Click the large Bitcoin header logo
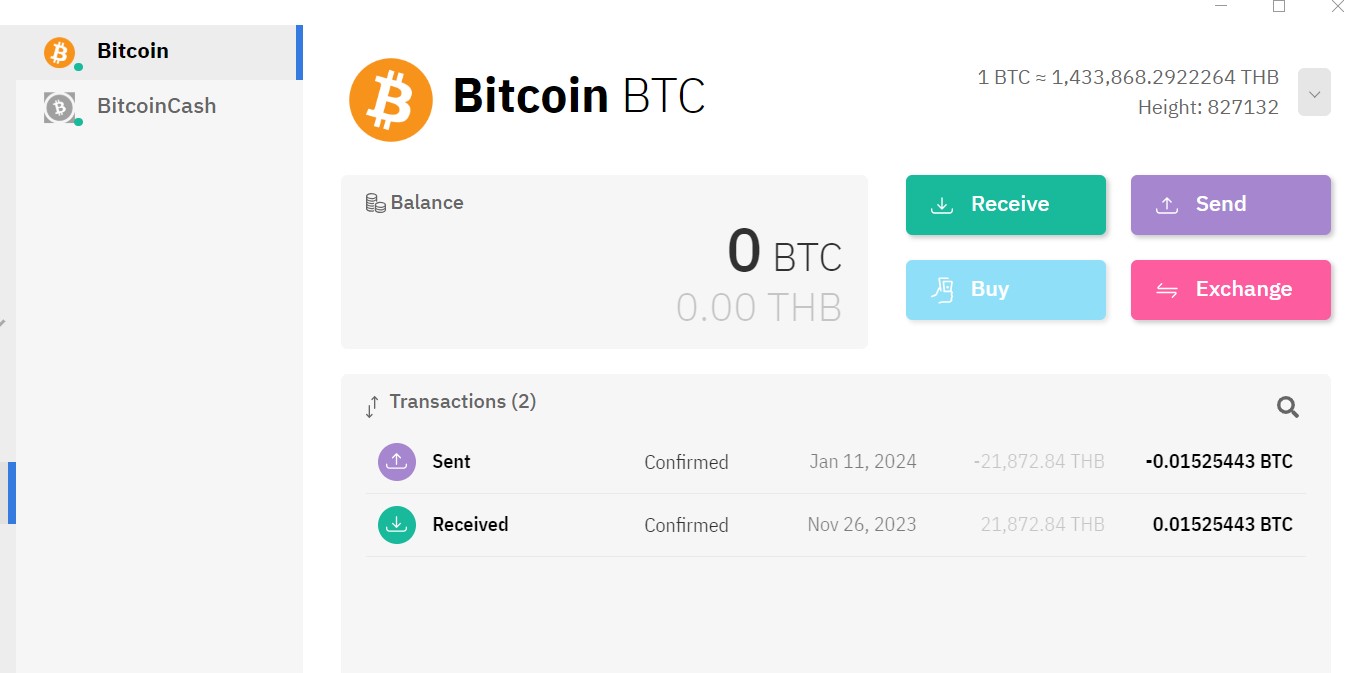Image resolution: width=1351 pixels, height=673 pixels. [391, 99]
